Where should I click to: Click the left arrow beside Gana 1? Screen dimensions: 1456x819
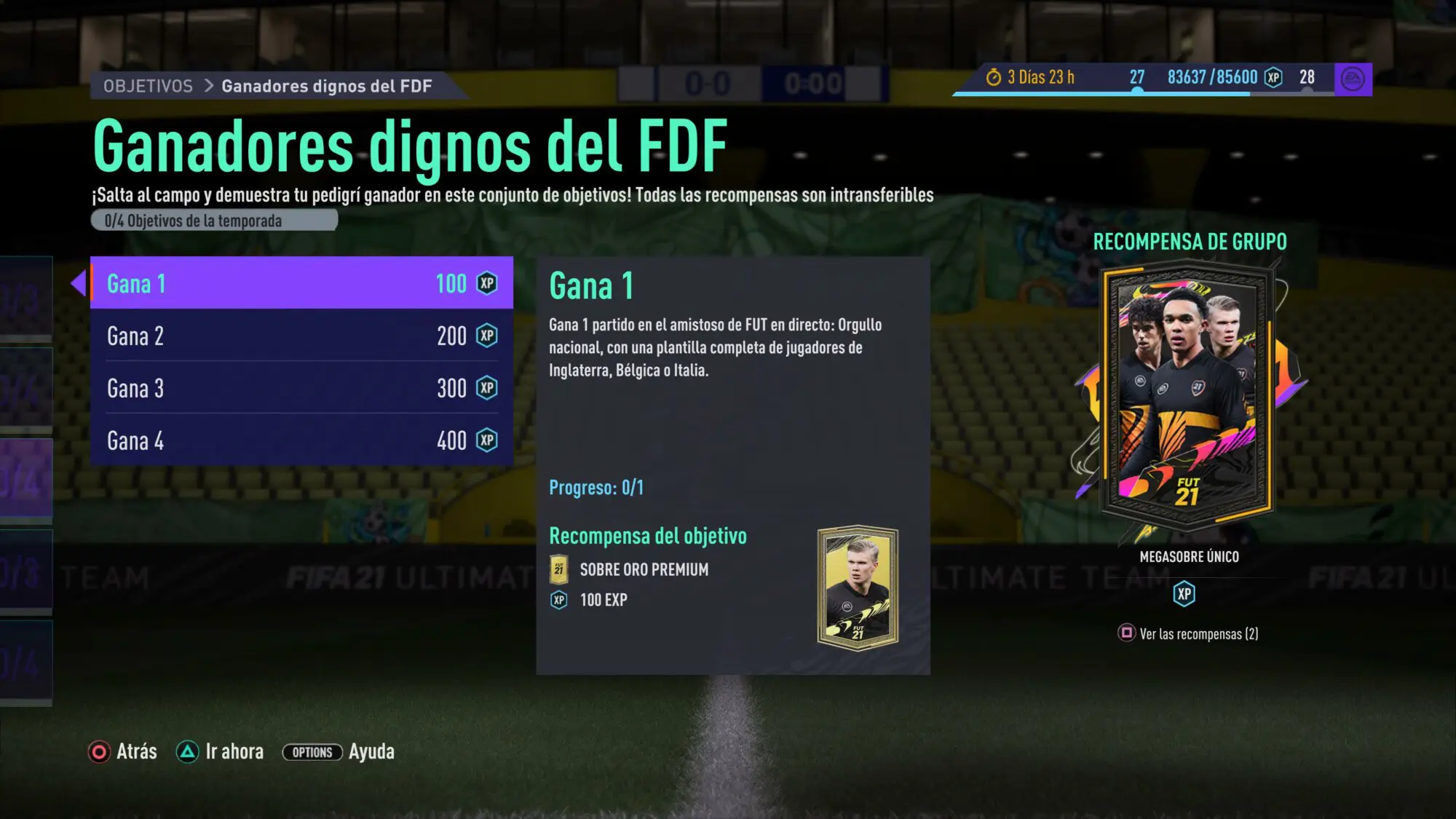coord(79,282)
